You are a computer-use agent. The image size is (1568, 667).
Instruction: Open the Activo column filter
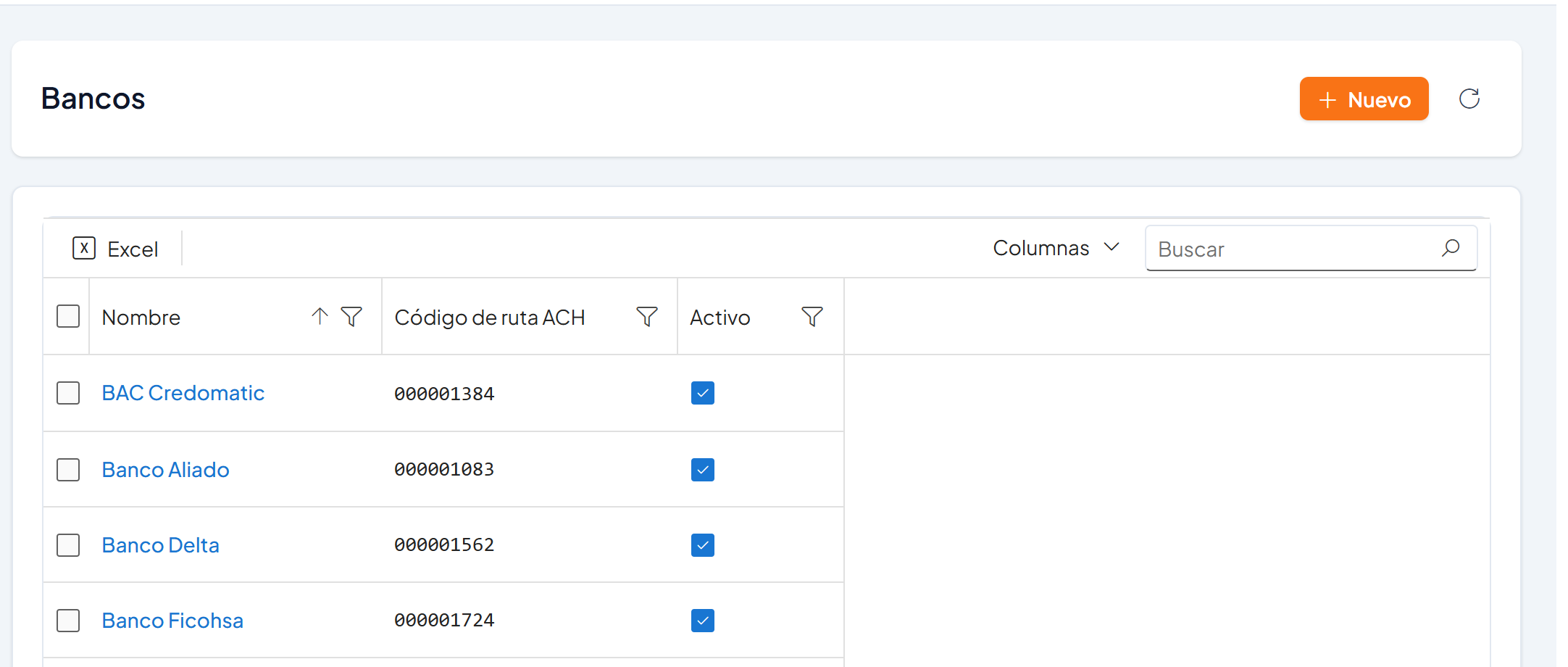click(x=812, y=317)
